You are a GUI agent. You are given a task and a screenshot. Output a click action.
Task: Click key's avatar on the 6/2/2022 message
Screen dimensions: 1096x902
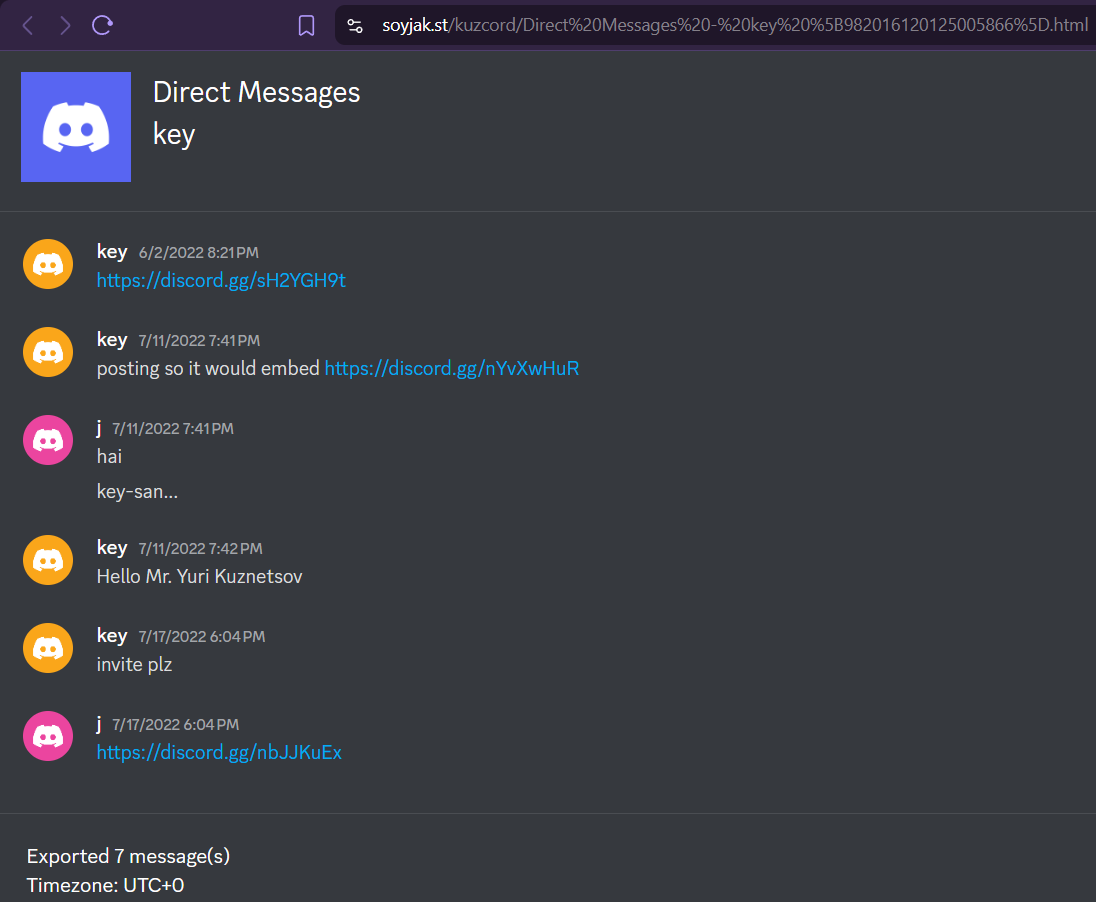pos(48,264)
